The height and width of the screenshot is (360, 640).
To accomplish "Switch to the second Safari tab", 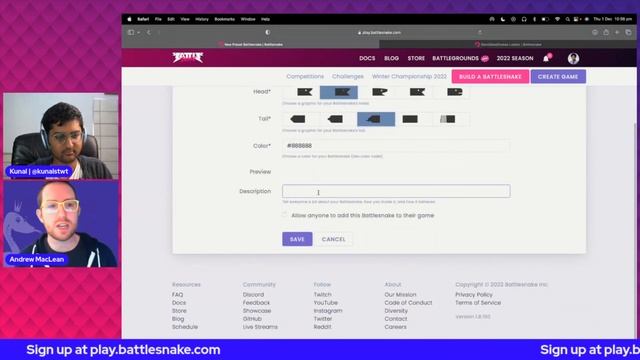I will [508, 44].
